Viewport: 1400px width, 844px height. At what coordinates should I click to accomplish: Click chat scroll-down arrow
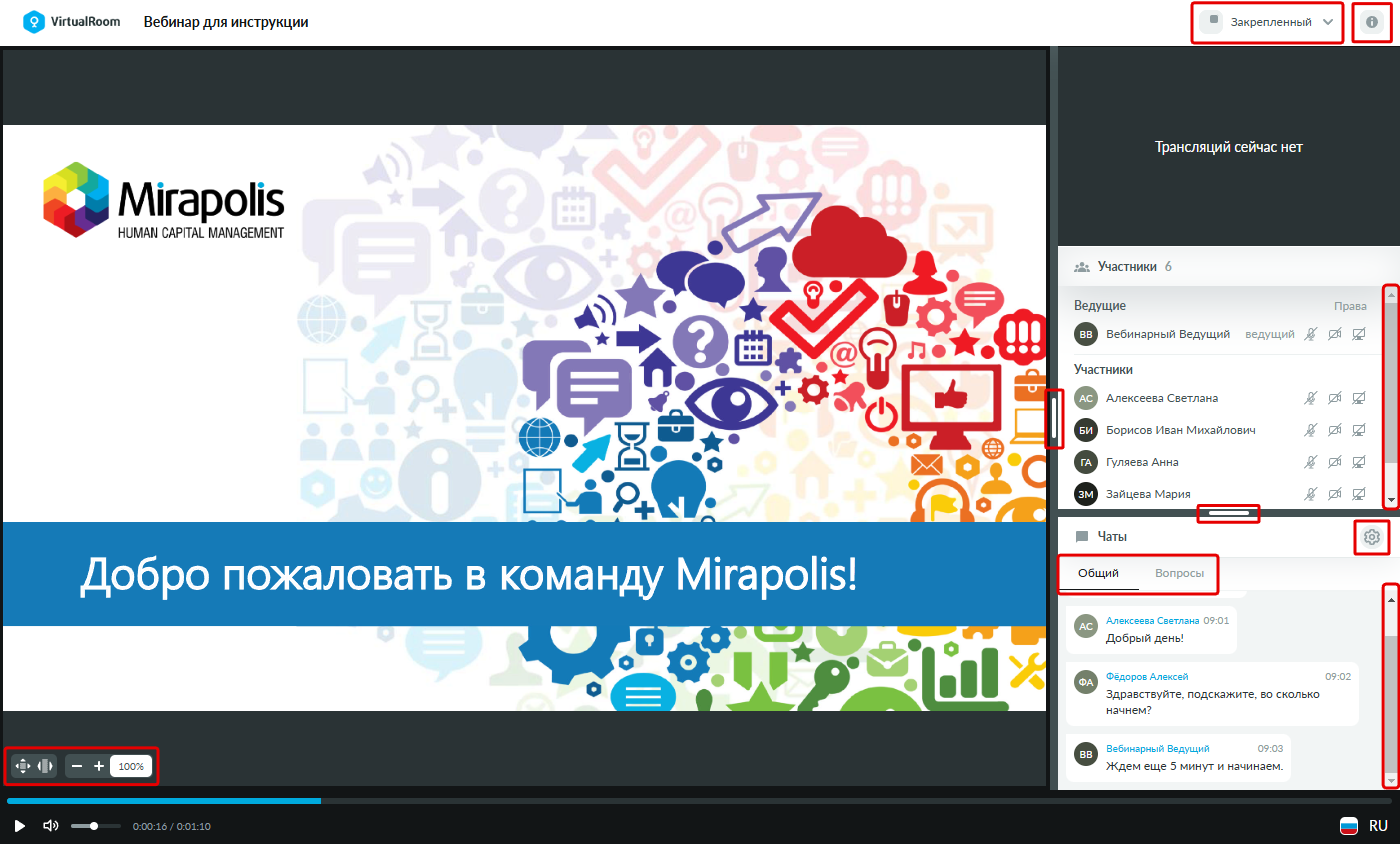pos(1390,779)
